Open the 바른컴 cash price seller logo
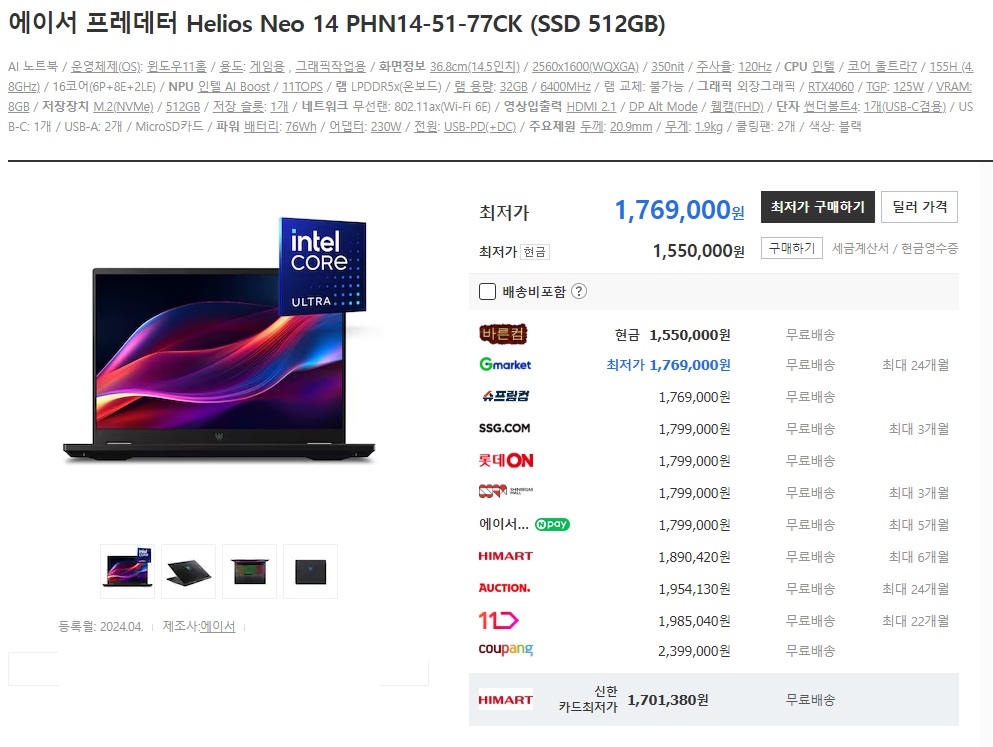The height and width of the screenshot is (747, 993). tap(503, 334)
